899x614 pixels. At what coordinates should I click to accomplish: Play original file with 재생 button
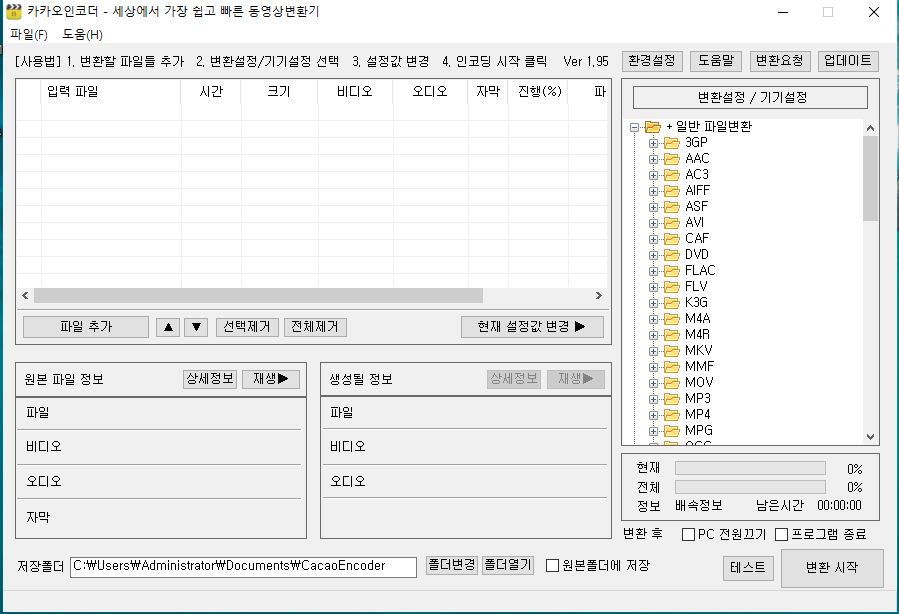(271, 379)
